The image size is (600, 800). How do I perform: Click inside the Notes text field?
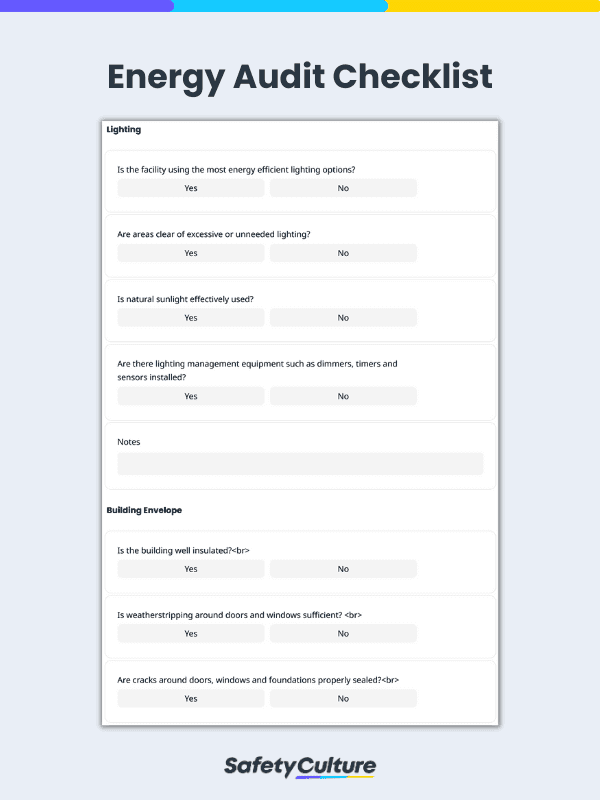click(300, 463)
